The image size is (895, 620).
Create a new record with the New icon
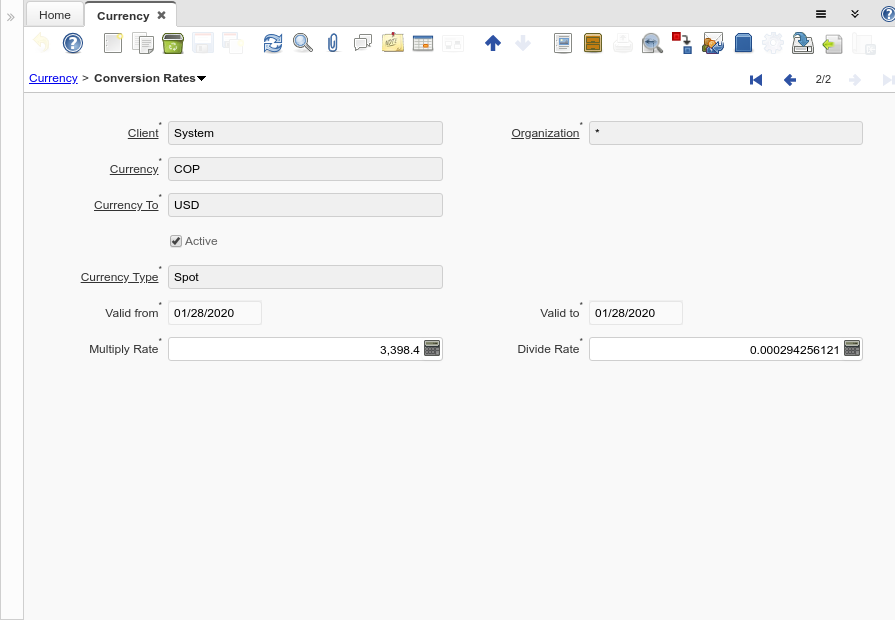[x=113, y=43]
